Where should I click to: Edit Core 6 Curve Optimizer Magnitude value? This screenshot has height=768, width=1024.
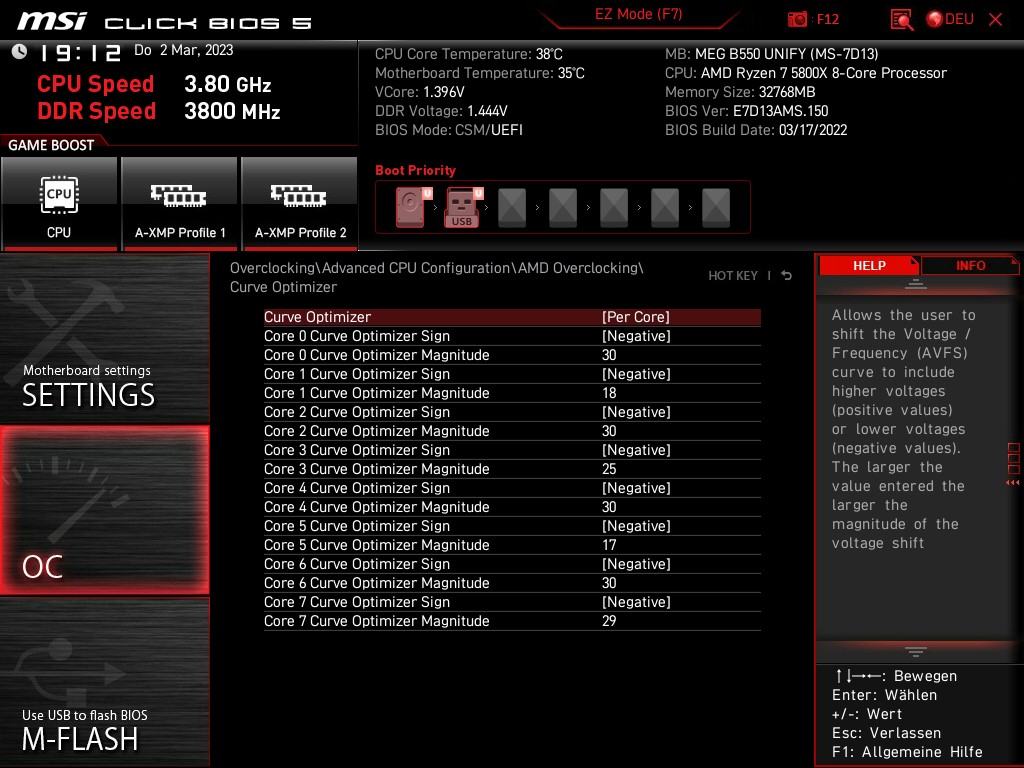pyautogui.click(x=512, y=582)
